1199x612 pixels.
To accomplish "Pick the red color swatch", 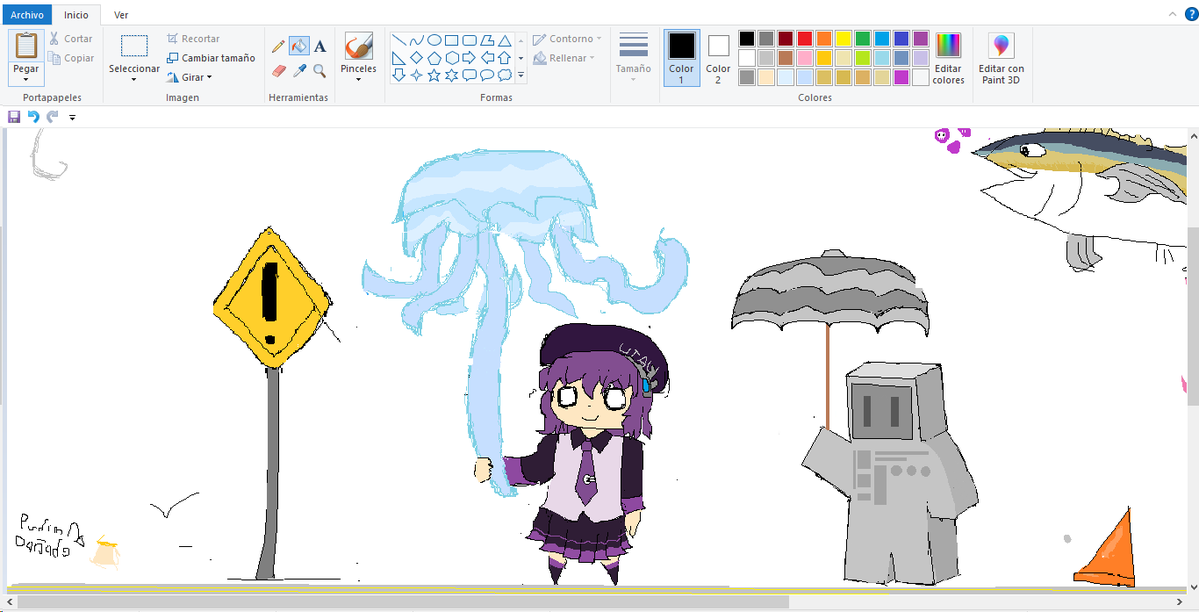I will (804, 38).
